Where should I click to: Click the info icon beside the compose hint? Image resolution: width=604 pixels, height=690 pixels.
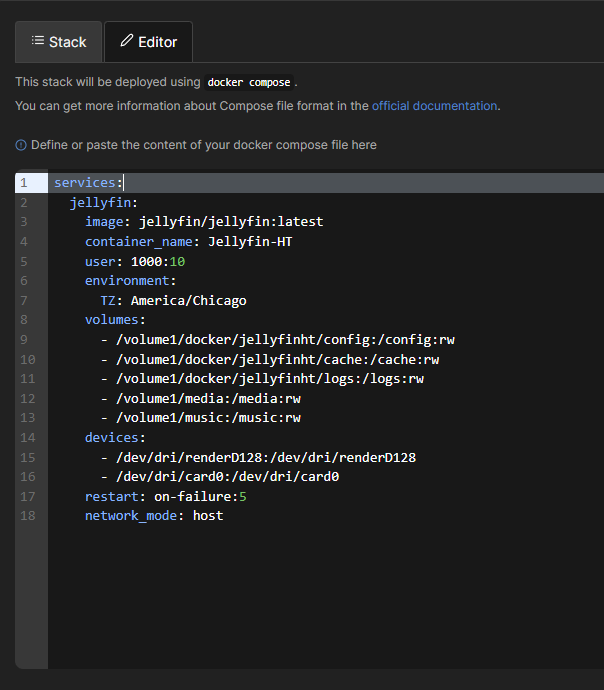pyautogui.click(x=21, y=145)
